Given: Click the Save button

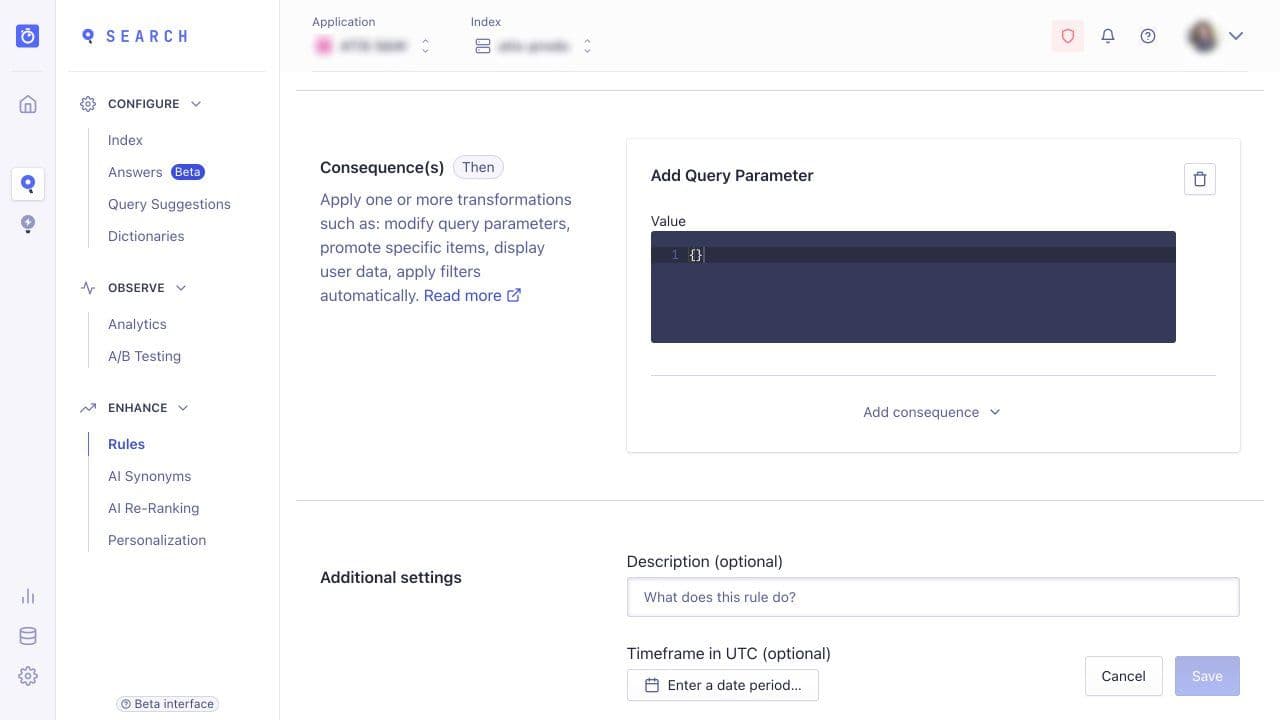Looking at the screenshot, I should (1207, 676).
